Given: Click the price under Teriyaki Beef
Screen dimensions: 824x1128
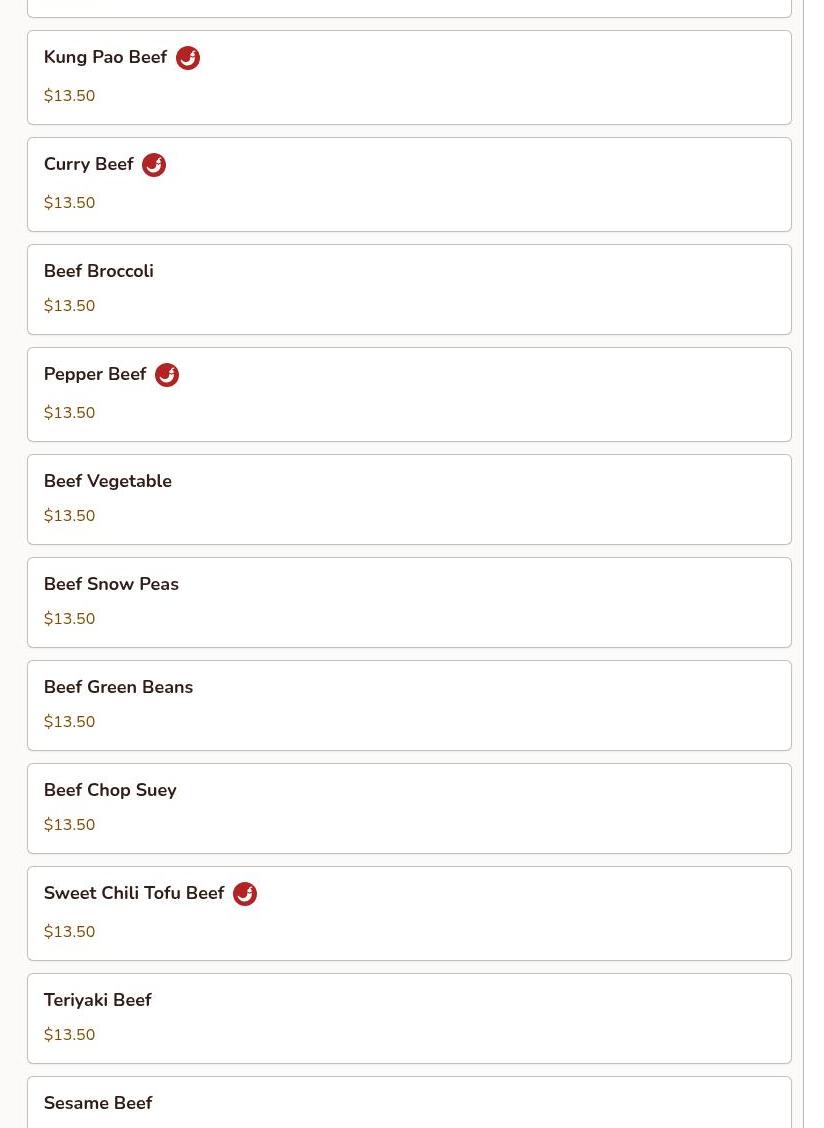Looking at the screenshot, I should [x=69, y=1034].
